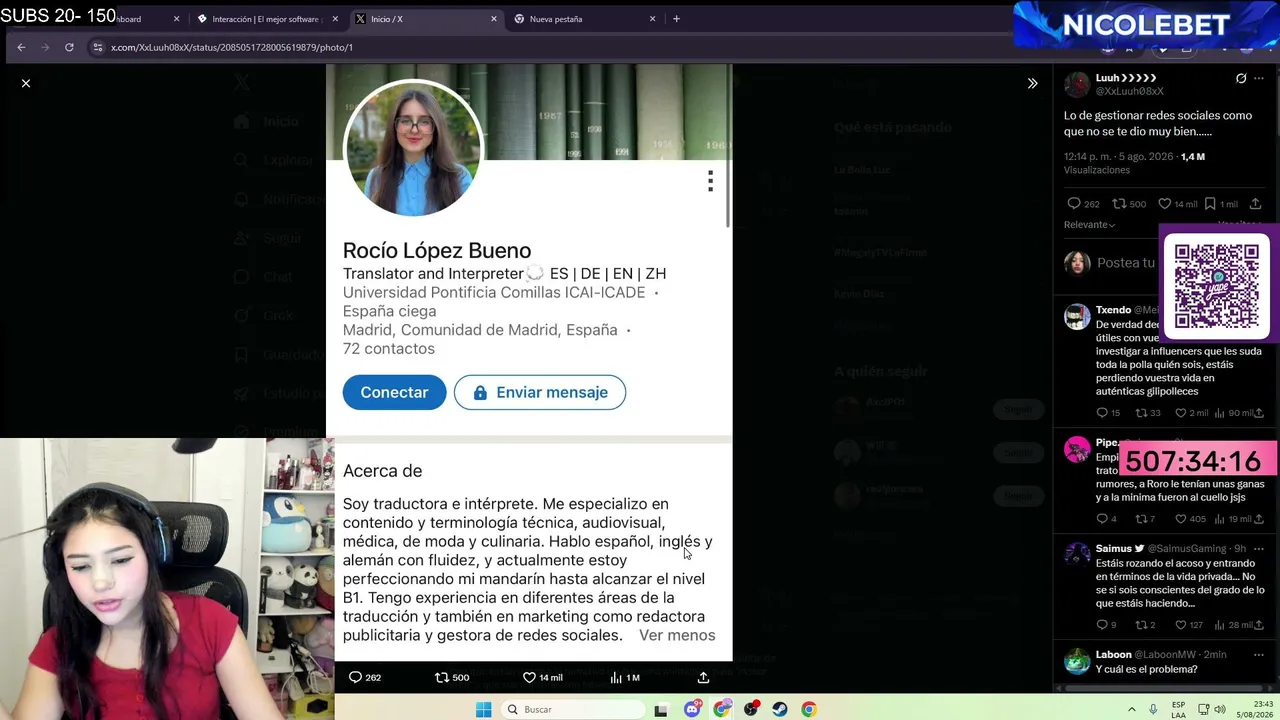Screen dimensions: 1280x720
Task: Like Saimus's comment showing 127
Action: [x=1181, y=625]
